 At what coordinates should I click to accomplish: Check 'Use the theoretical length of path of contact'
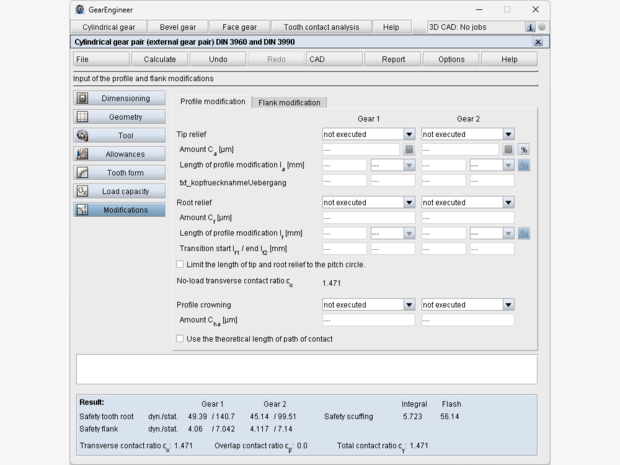pos(180,338)
